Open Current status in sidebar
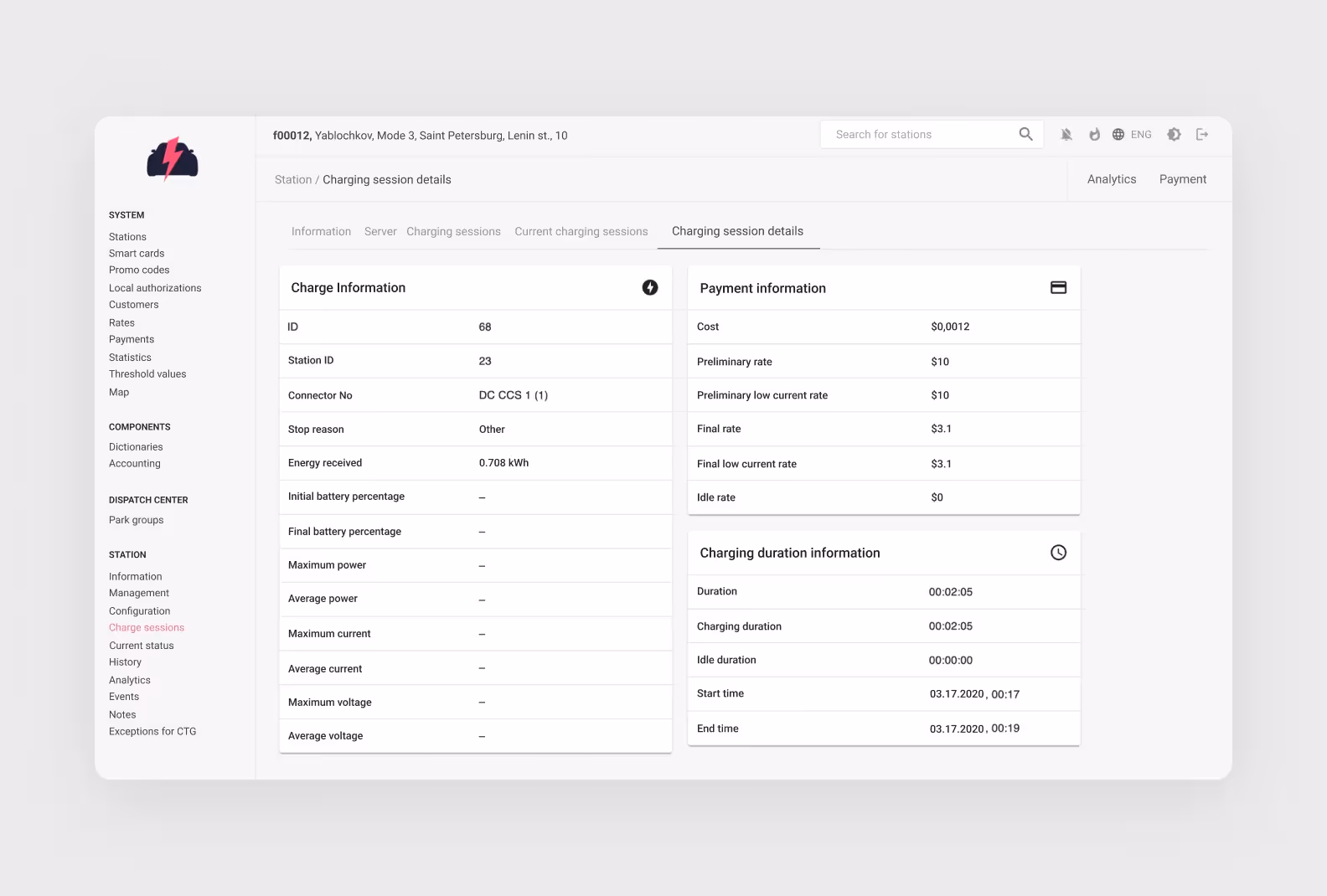The width and height of the screenshot is (1327, 896). (x=142, y=646)
